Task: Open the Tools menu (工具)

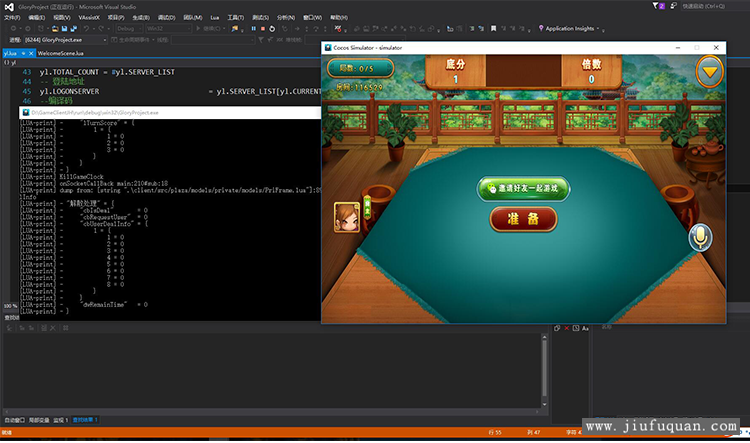Action: tap(236, 18)
